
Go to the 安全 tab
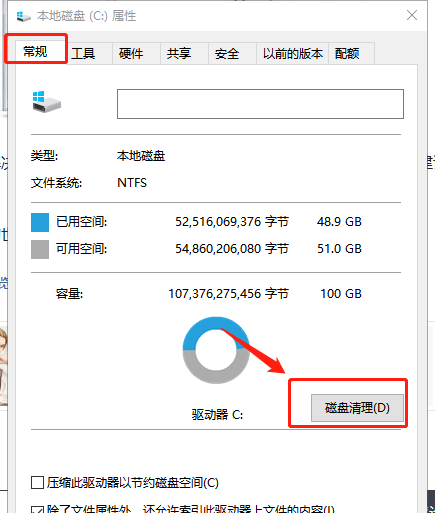pos(232,53)
